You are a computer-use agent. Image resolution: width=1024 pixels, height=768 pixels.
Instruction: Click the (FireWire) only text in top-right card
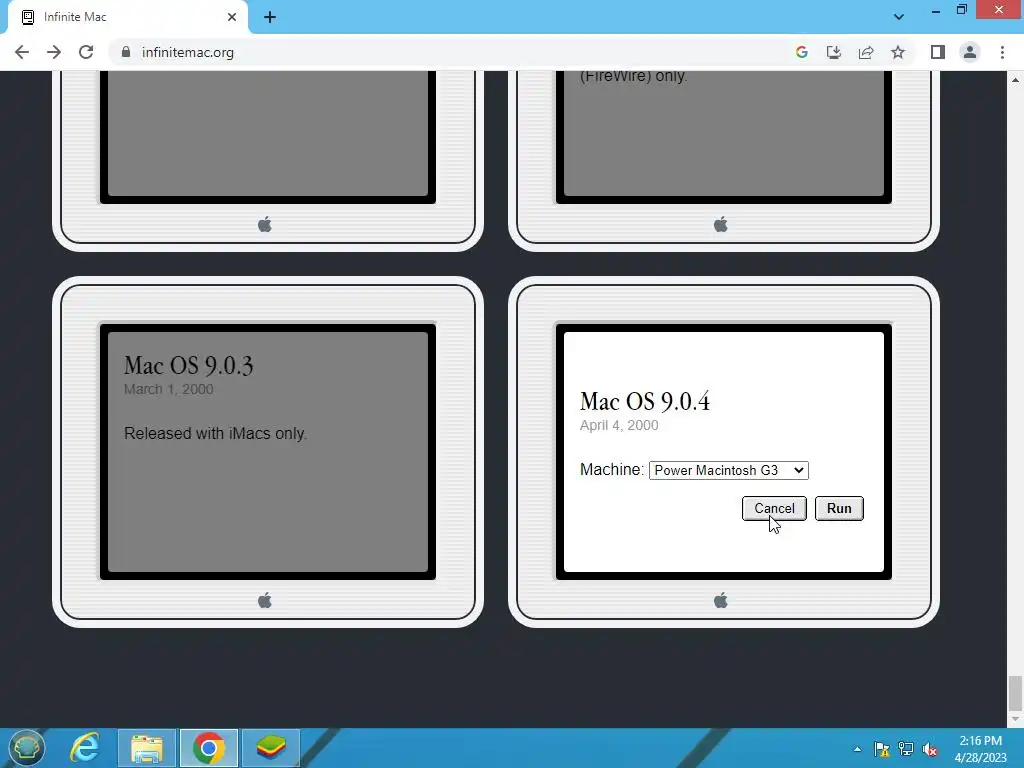pos(633,76)
